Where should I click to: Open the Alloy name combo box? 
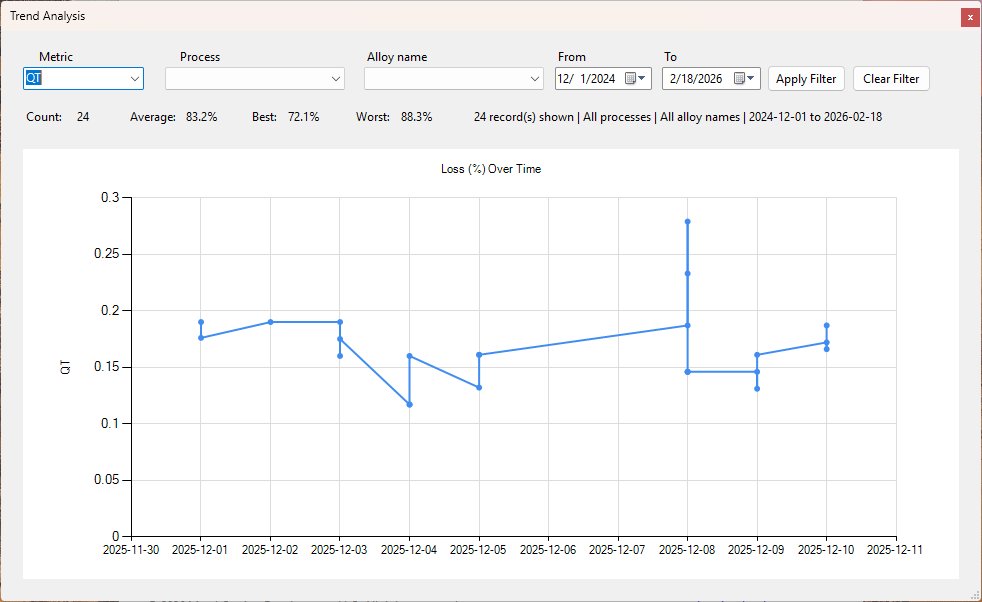[454, 79]
